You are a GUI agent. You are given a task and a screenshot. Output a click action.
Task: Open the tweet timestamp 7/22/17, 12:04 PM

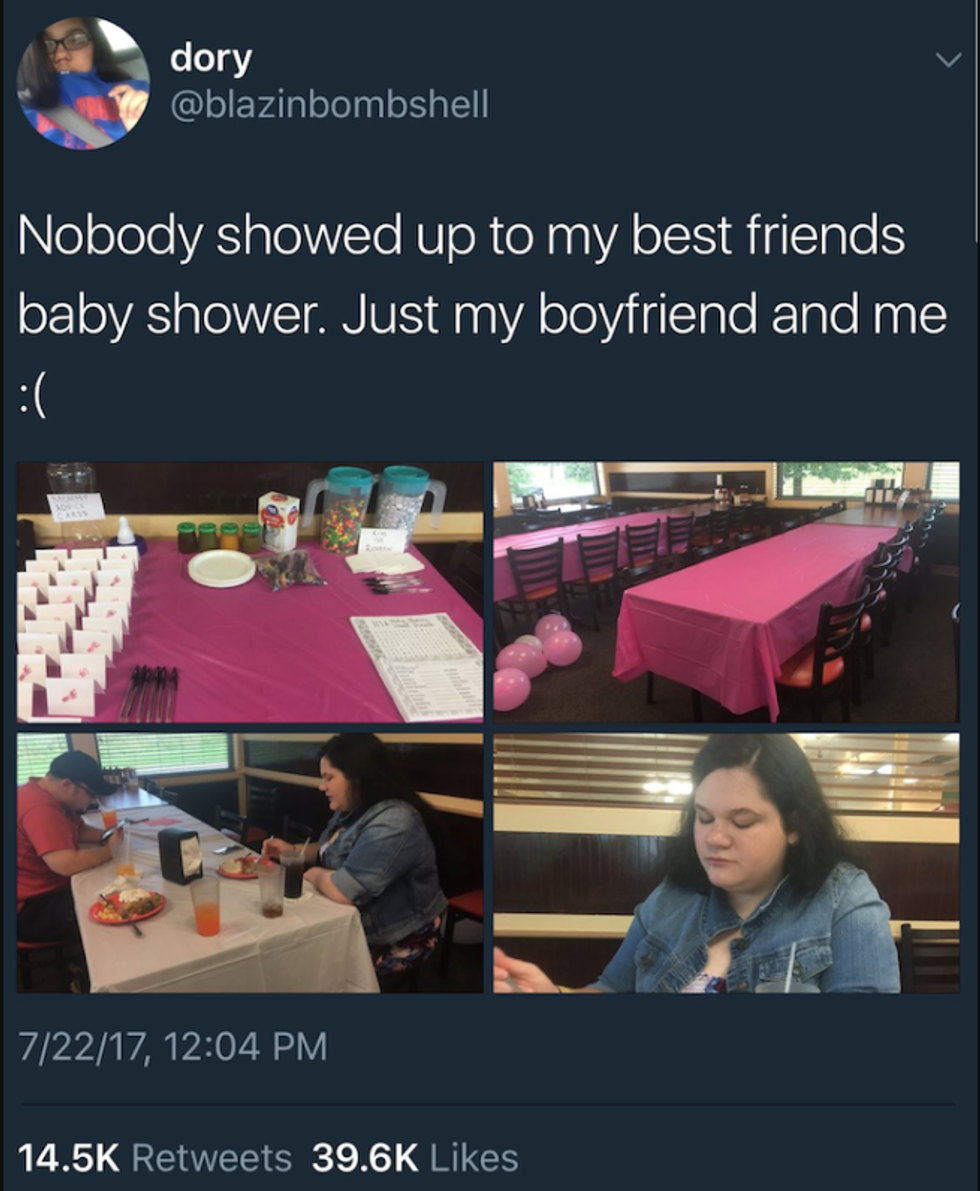(x=172, y=1046)
